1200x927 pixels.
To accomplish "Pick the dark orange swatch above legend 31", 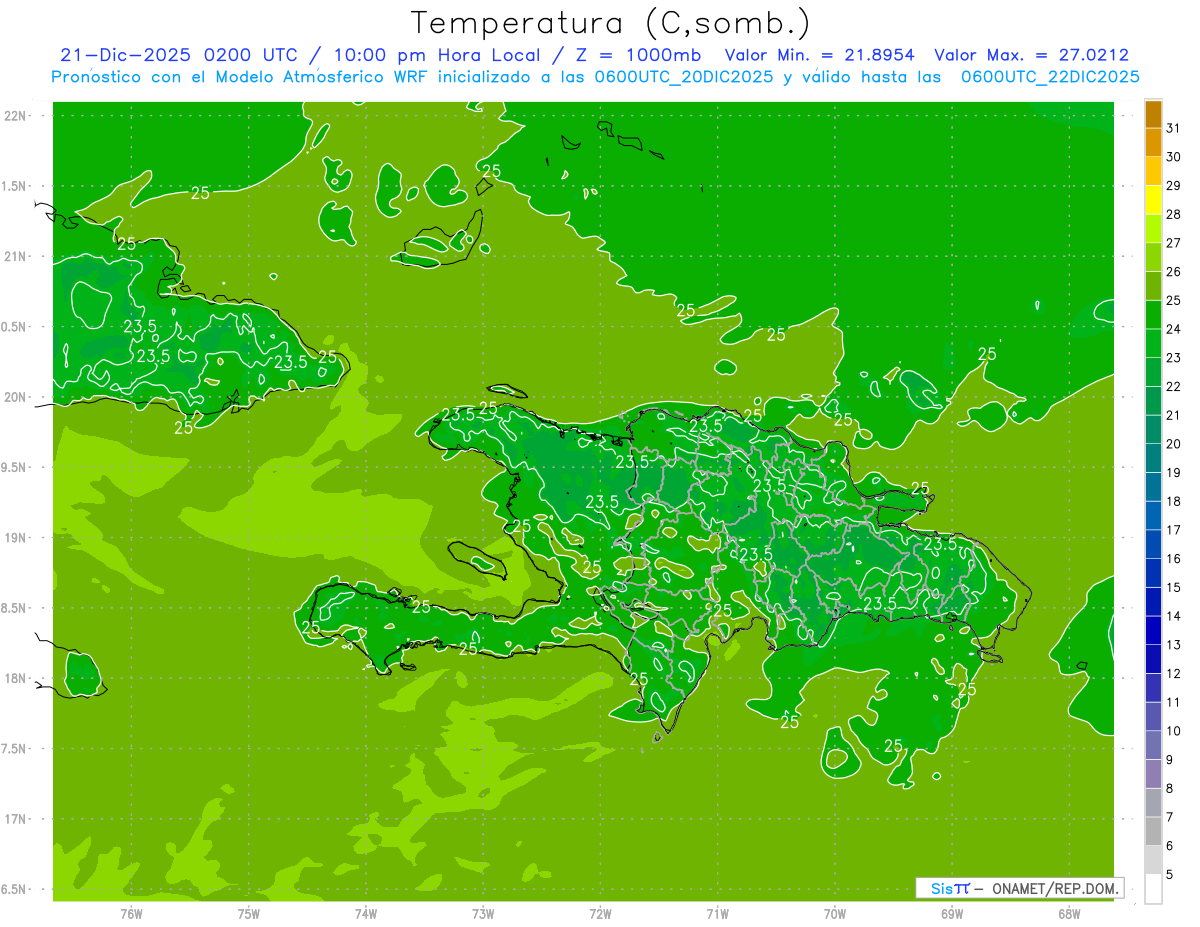I will point(1153,114).
